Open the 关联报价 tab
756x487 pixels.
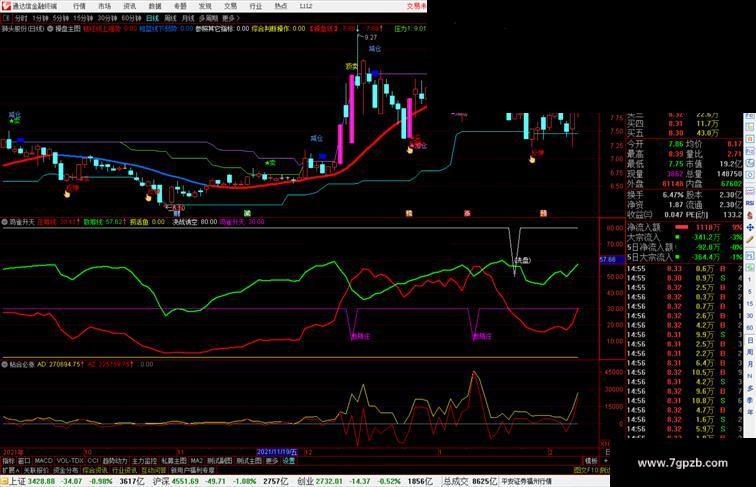[x=36, y=470]
